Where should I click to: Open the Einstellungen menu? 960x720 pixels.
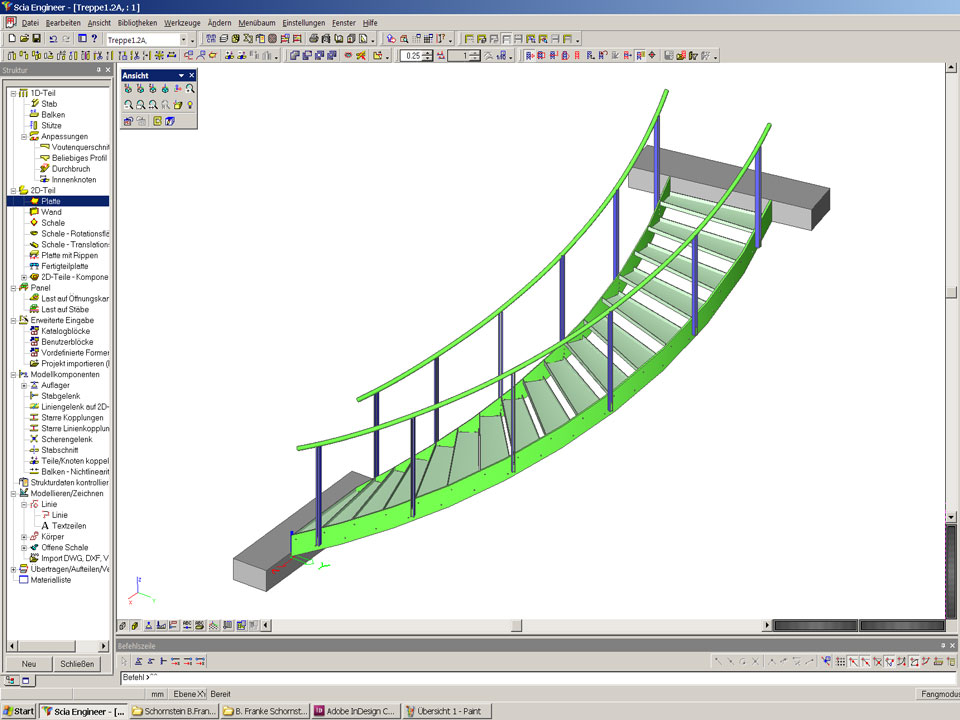click(303, 22)
